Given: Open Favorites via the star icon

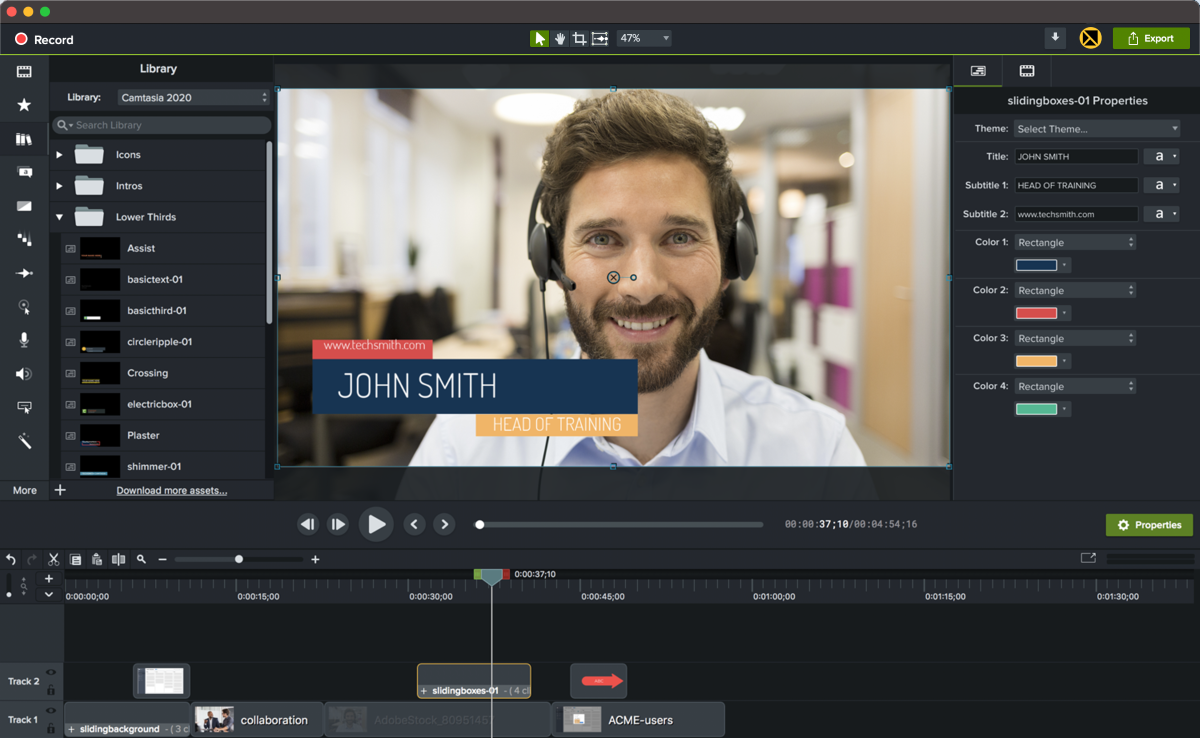Looking at the screenshot, I should point(24,105).
